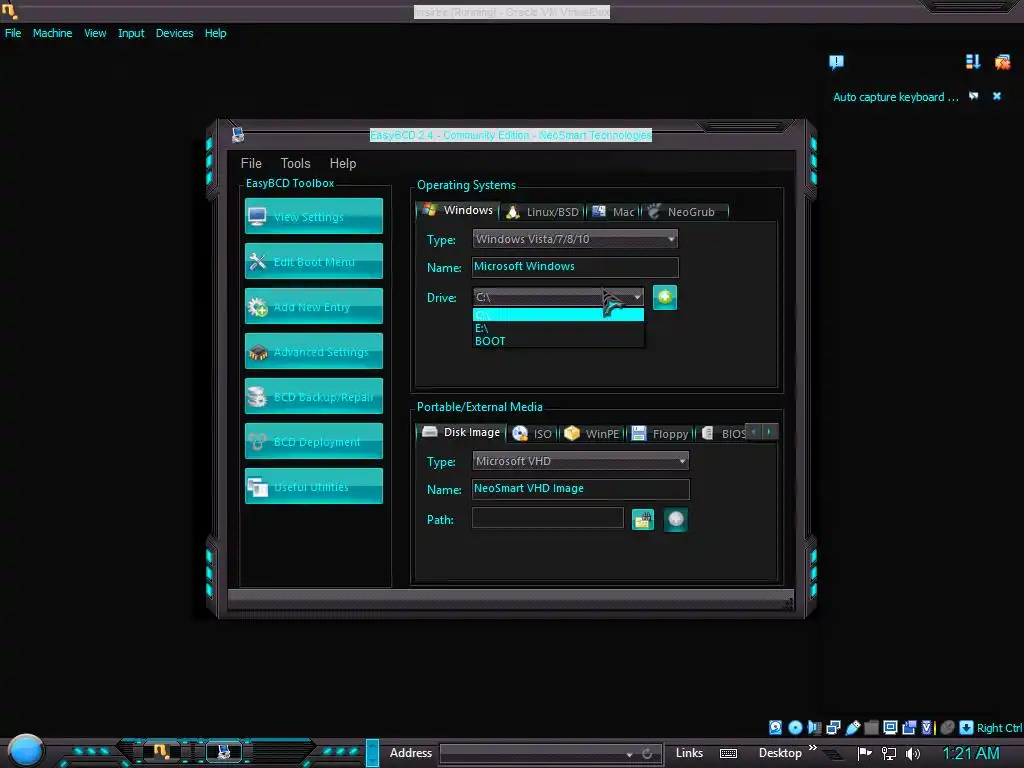1024x768 pixels.
Task: Click green add entry icon beside Drive
Action: (665, 298)
